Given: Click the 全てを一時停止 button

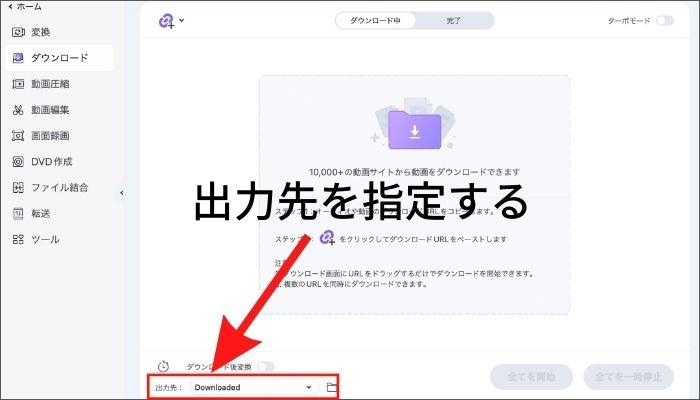Looking at the screenshot, I should point(629,377).
